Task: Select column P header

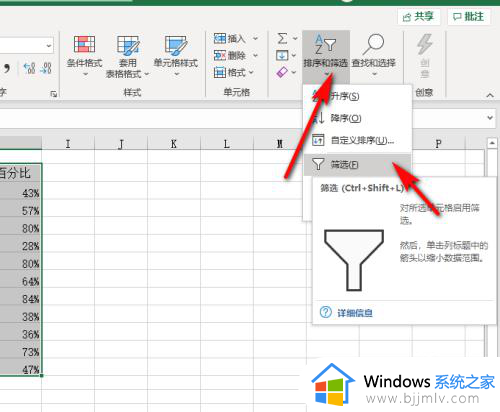Action: coord(438,144)
